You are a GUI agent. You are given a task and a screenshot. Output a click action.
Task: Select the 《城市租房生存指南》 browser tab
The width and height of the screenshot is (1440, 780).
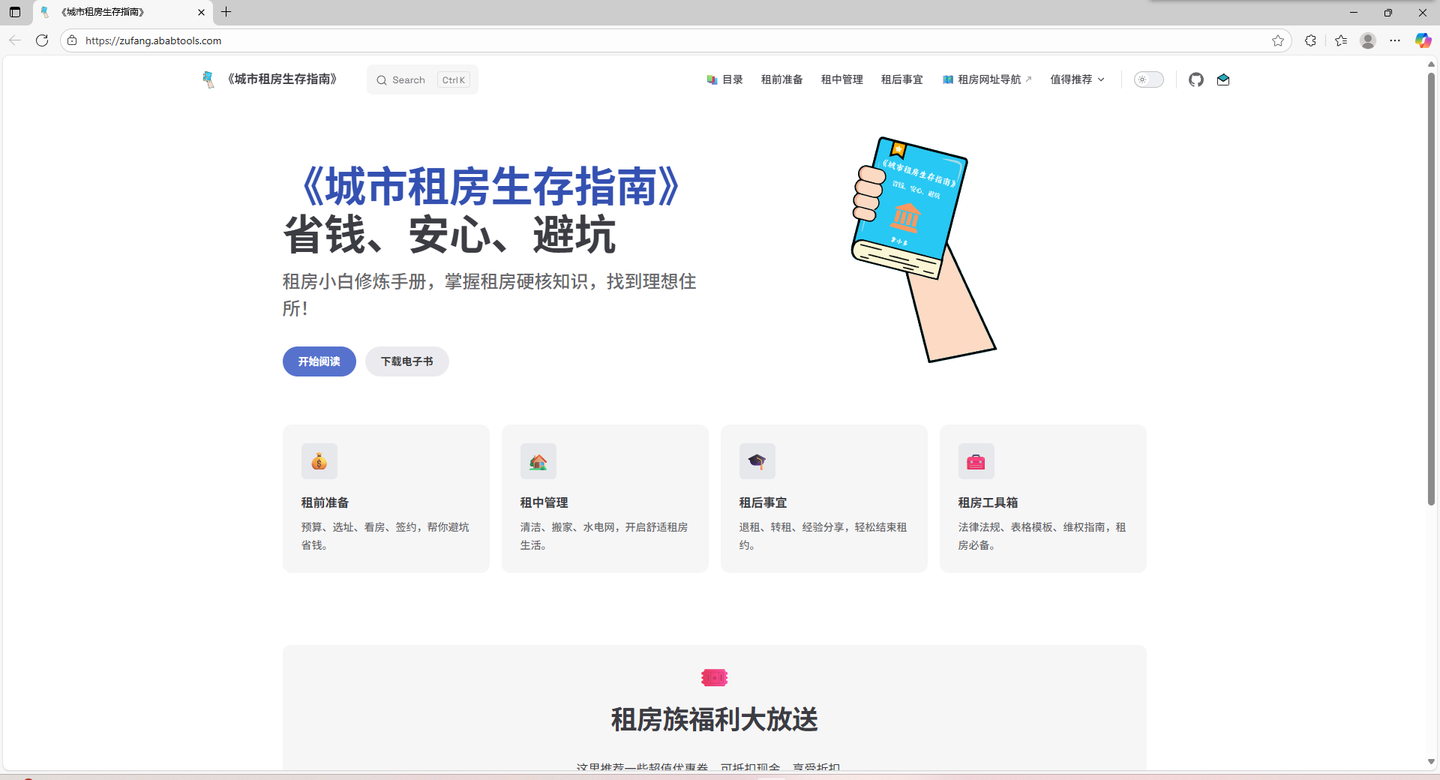click(122, 12)
